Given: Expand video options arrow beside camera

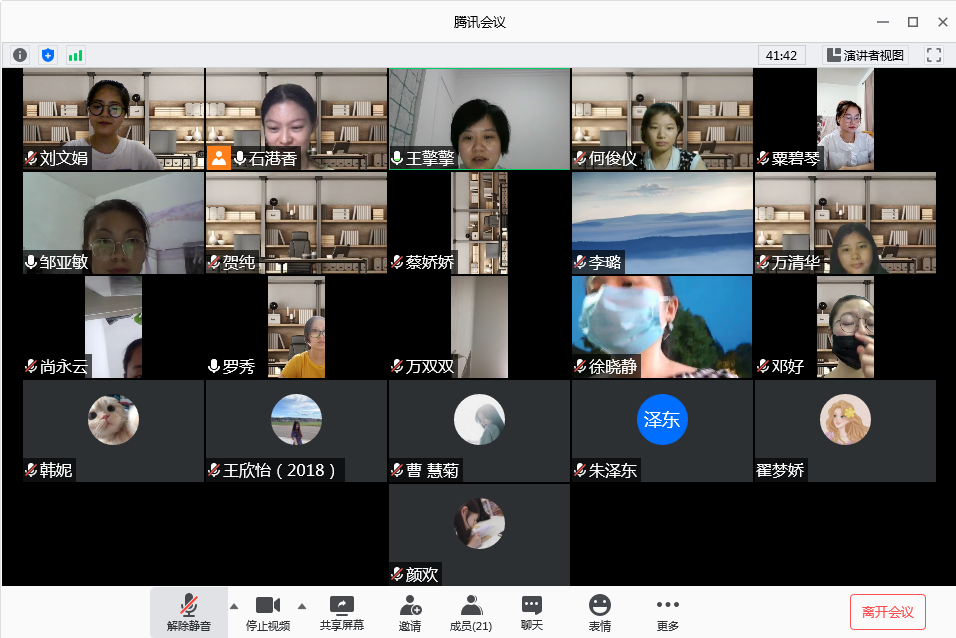Looking at the screenshot, I should point(301,606).
